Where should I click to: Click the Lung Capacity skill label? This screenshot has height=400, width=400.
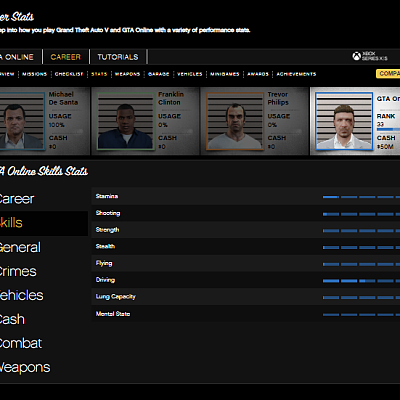click(x=116, y=297)
